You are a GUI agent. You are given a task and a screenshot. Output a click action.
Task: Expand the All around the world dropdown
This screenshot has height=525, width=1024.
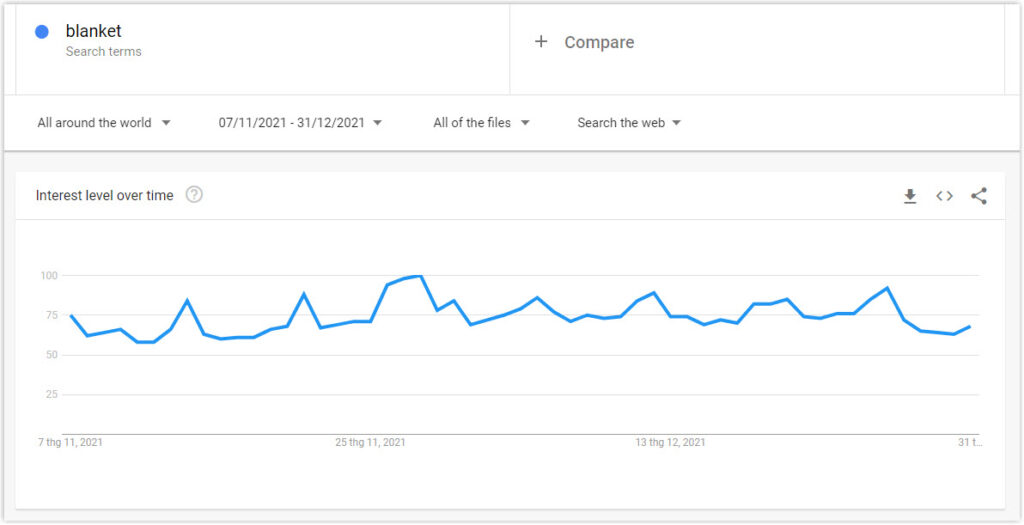pyautogui.click(x=104, y=123)
